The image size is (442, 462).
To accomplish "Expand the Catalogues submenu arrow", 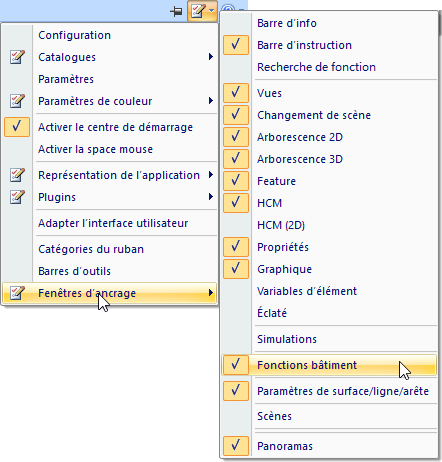I will [x=211, y=57].
